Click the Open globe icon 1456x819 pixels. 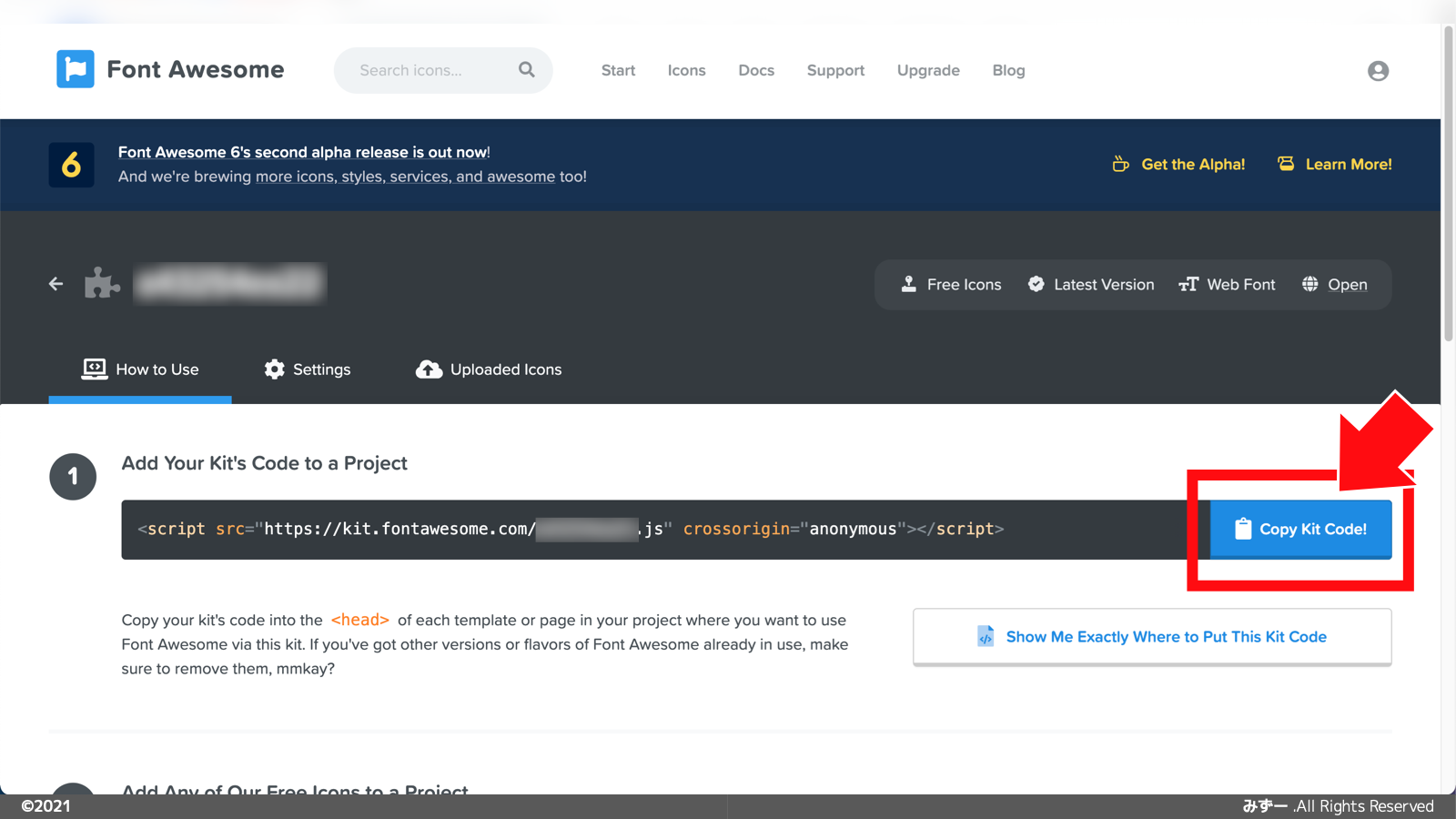[1309, 284]
